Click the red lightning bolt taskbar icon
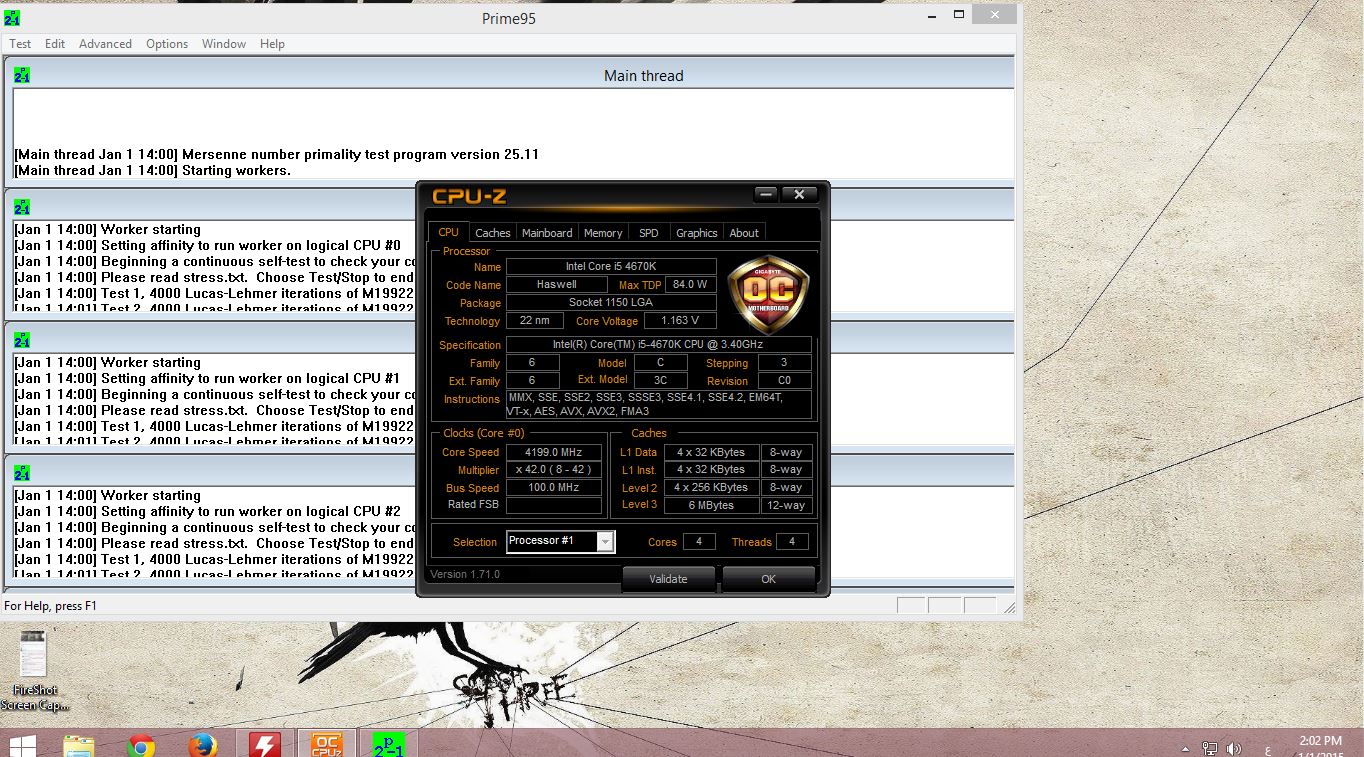 (264, 745)
